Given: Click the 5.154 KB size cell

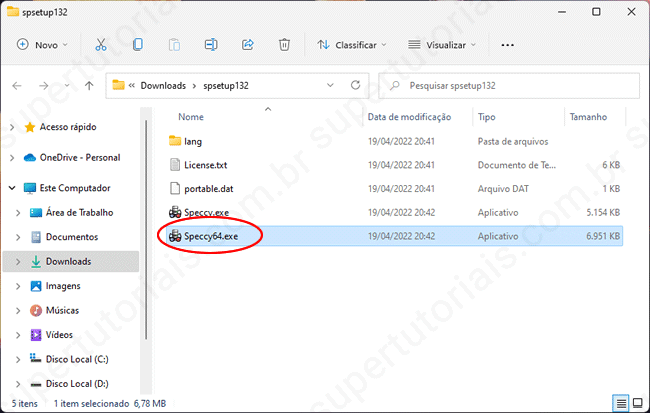Looking at the screenshot, I should pos(603,212).
